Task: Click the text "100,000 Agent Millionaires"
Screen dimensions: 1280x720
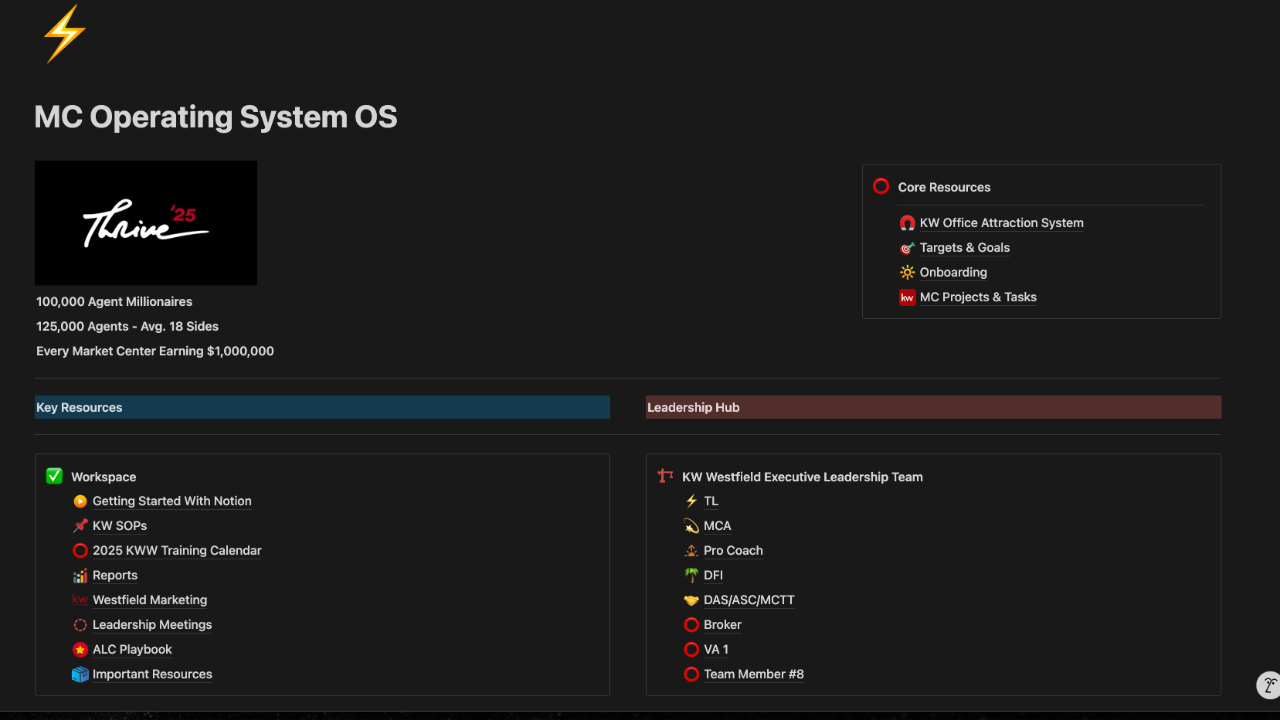Action: tap(114, 301)
